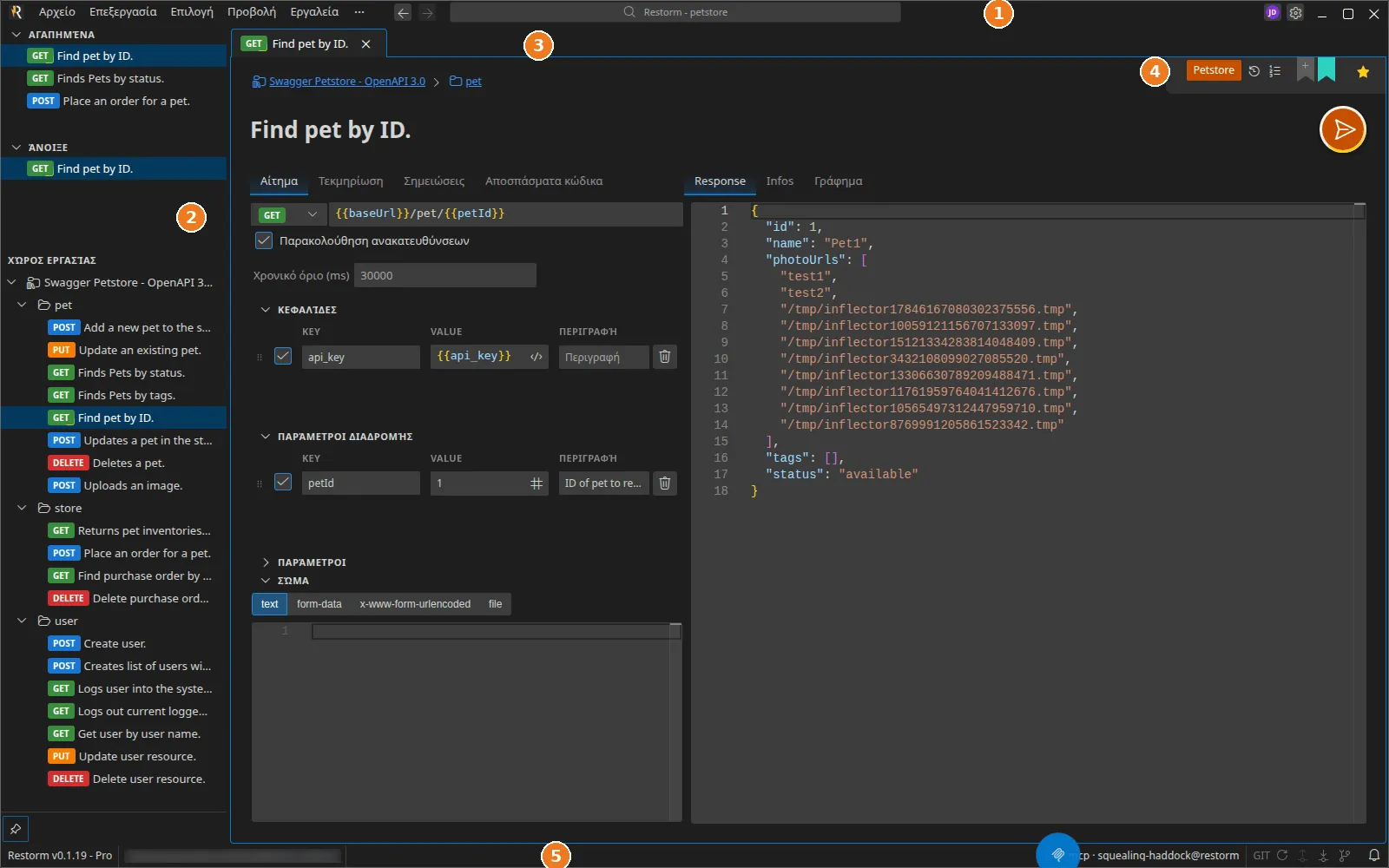Go forward with the right arrow navigation icon
This screenshot has height=868, width=1389.
point(426,13)
